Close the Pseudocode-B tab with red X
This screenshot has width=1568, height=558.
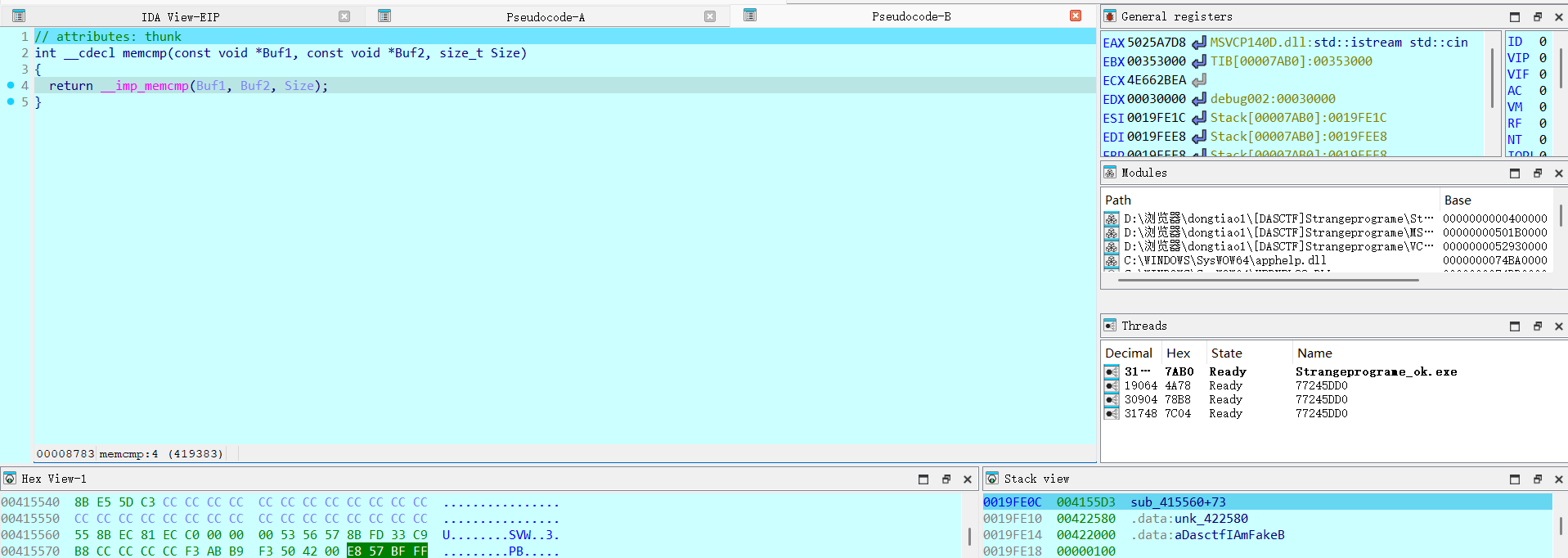pos(1076,16)
